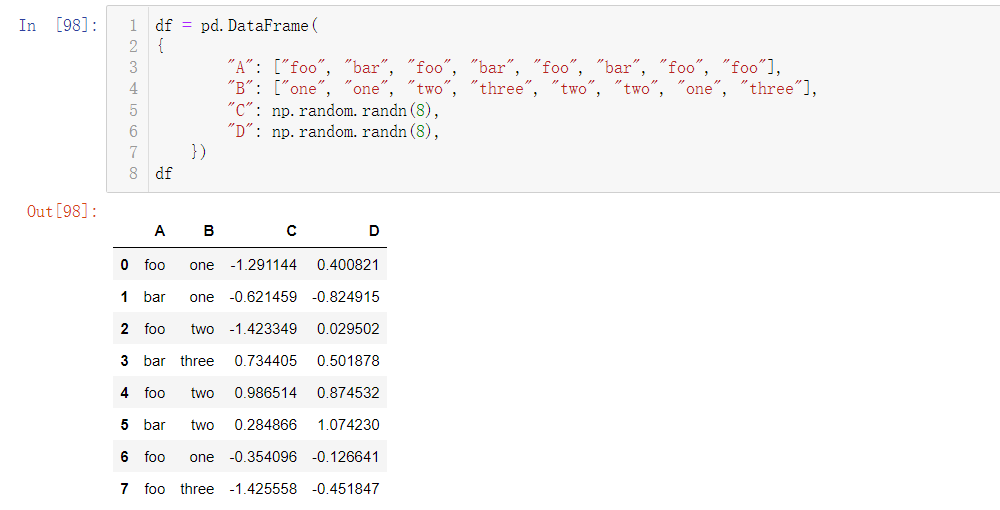
Task: Select the value -0.126641
Action: 346,456
